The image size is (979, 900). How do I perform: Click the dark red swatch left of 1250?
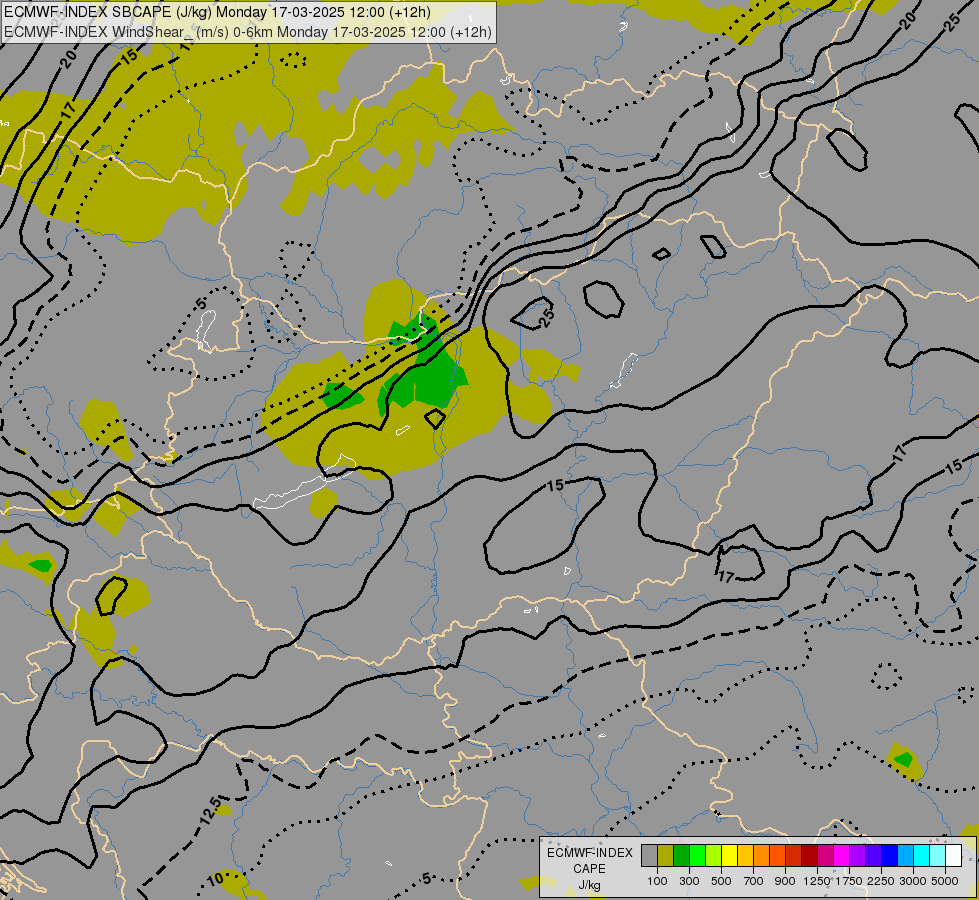[x=810, y=855]
